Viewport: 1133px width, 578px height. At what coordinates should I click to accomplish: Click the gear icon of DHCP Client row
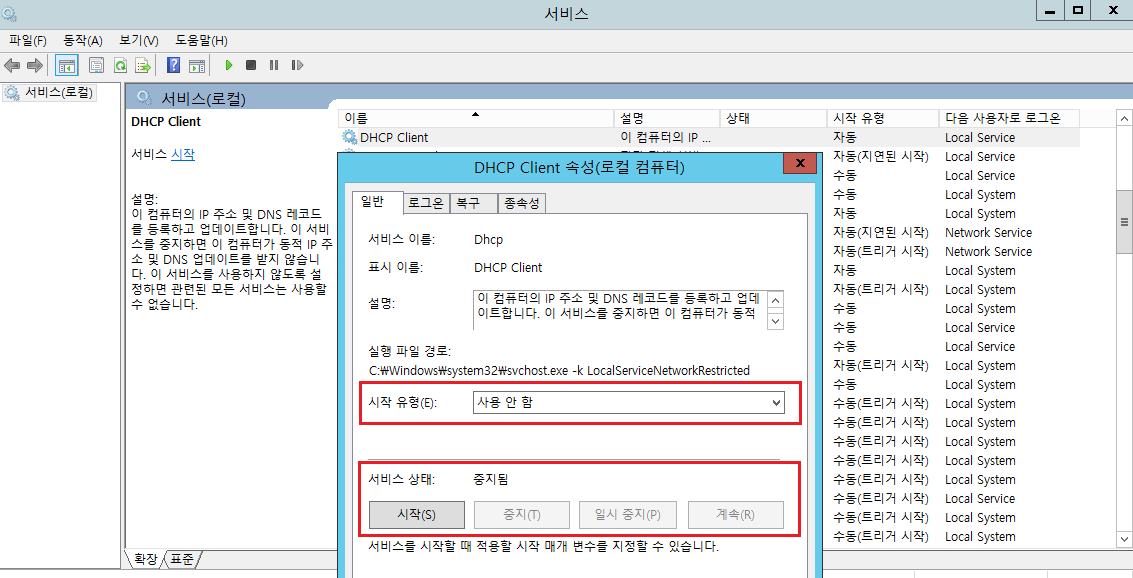(x=350, y=137)
